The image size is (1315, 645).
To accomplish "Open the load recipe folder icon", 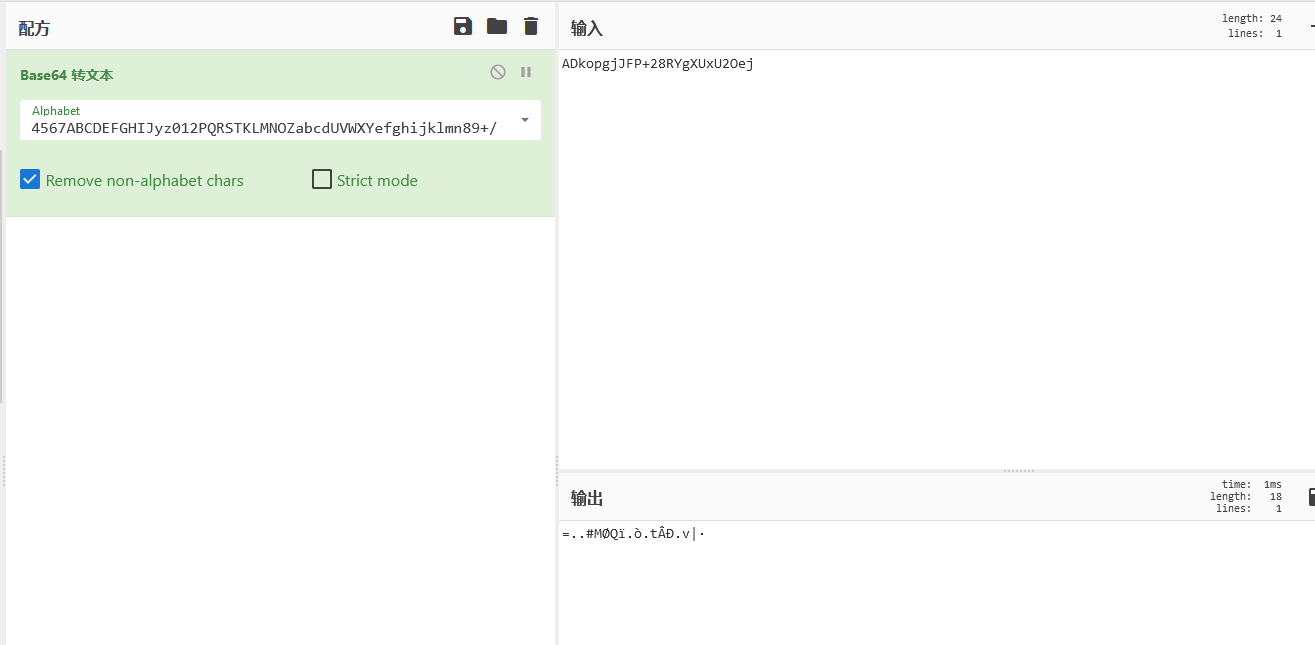I will click(497, 26).
